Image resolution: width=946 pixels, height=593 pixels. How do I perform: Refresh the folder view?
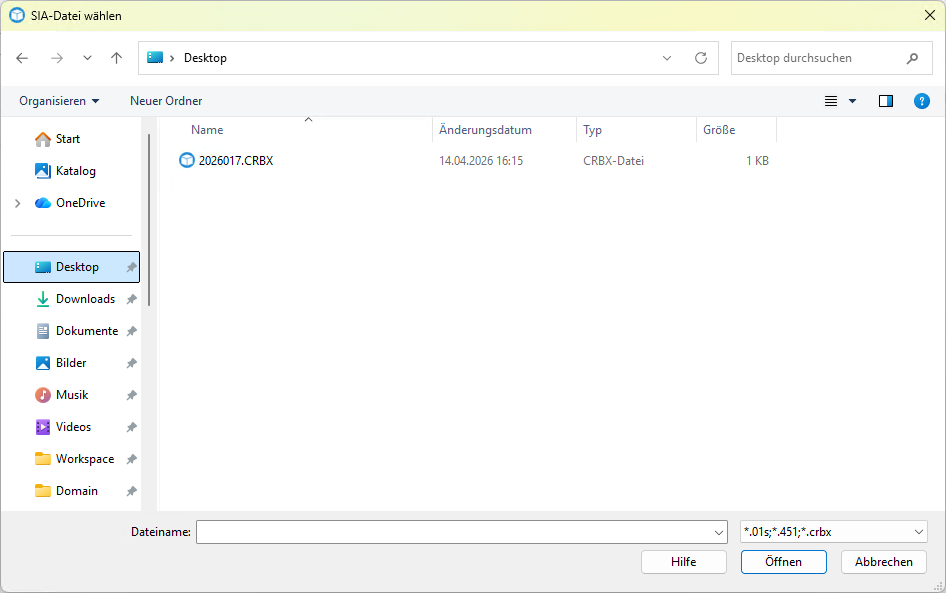(701, 58)
